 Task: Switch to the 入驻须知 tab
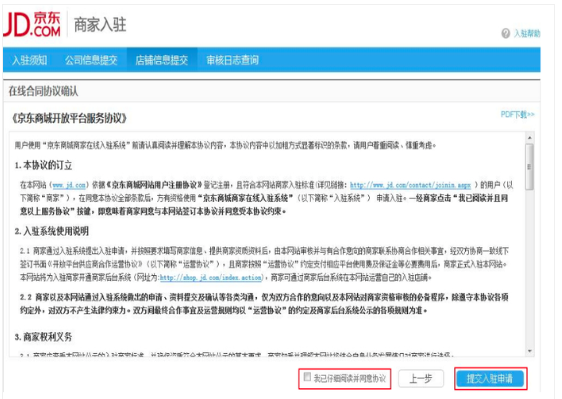point(29,60)
